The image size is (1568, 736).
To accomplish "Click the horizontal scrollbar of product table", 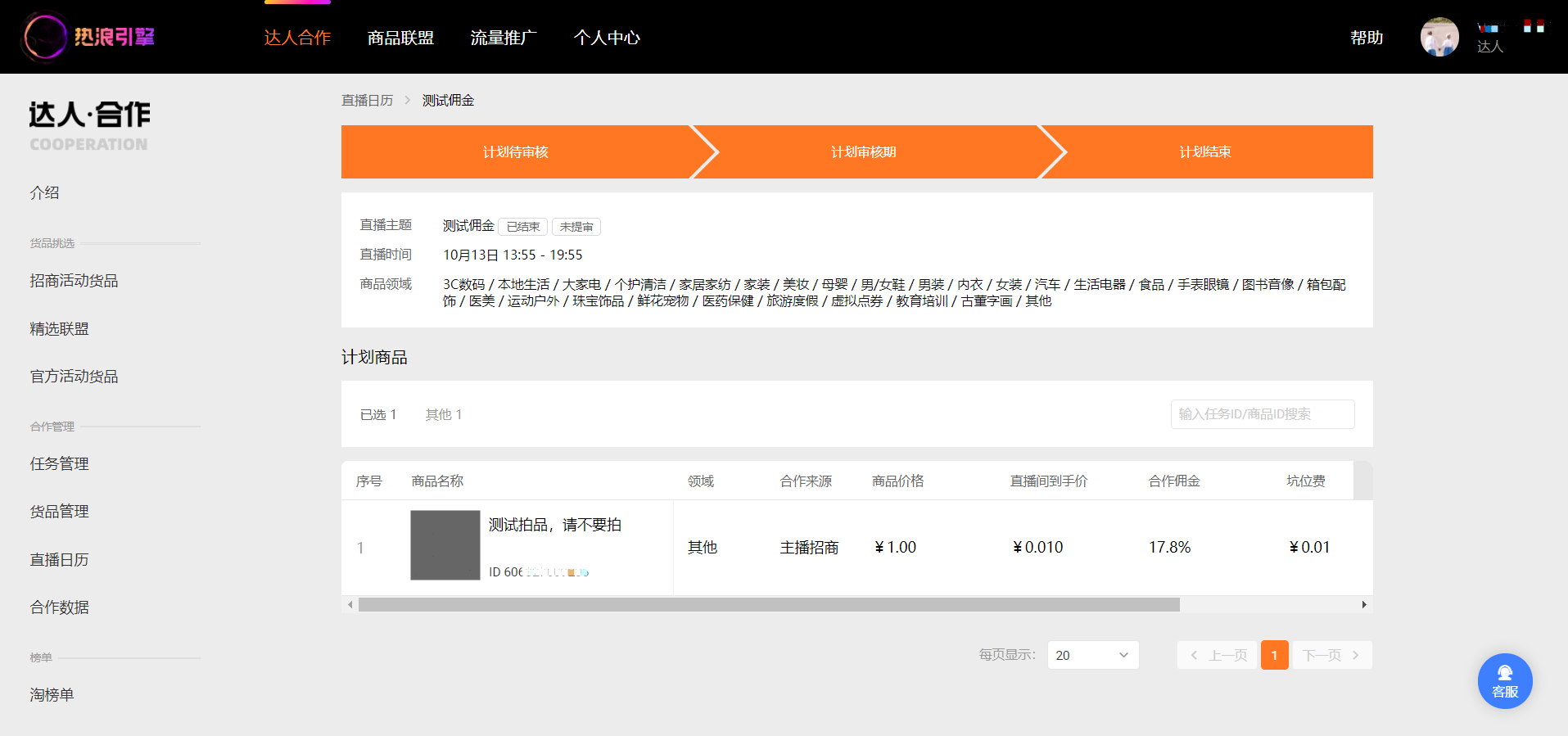I will tap(769, 605).
